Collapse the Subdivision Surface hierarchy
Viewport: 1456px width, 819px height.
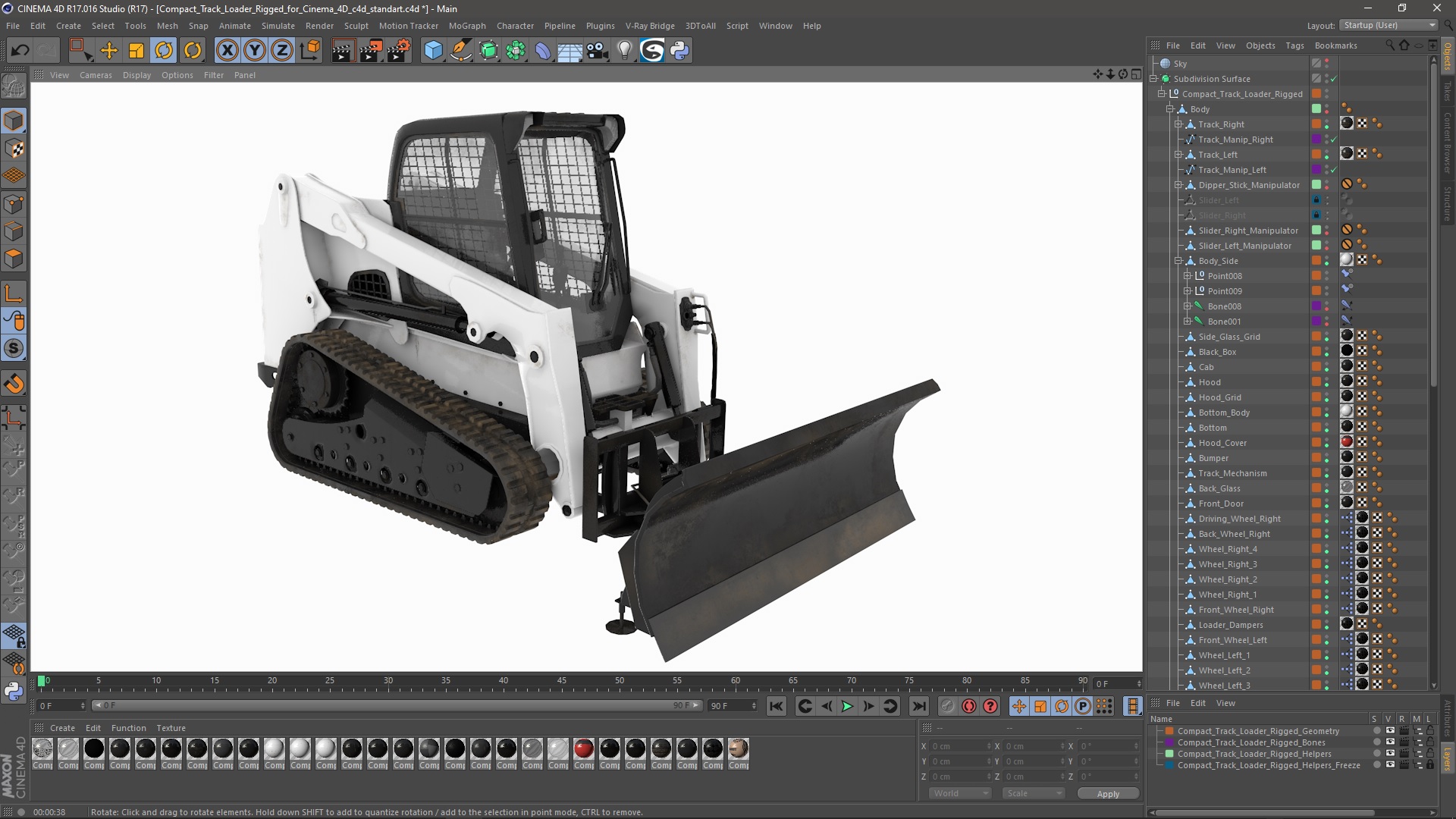point(1153,79)
